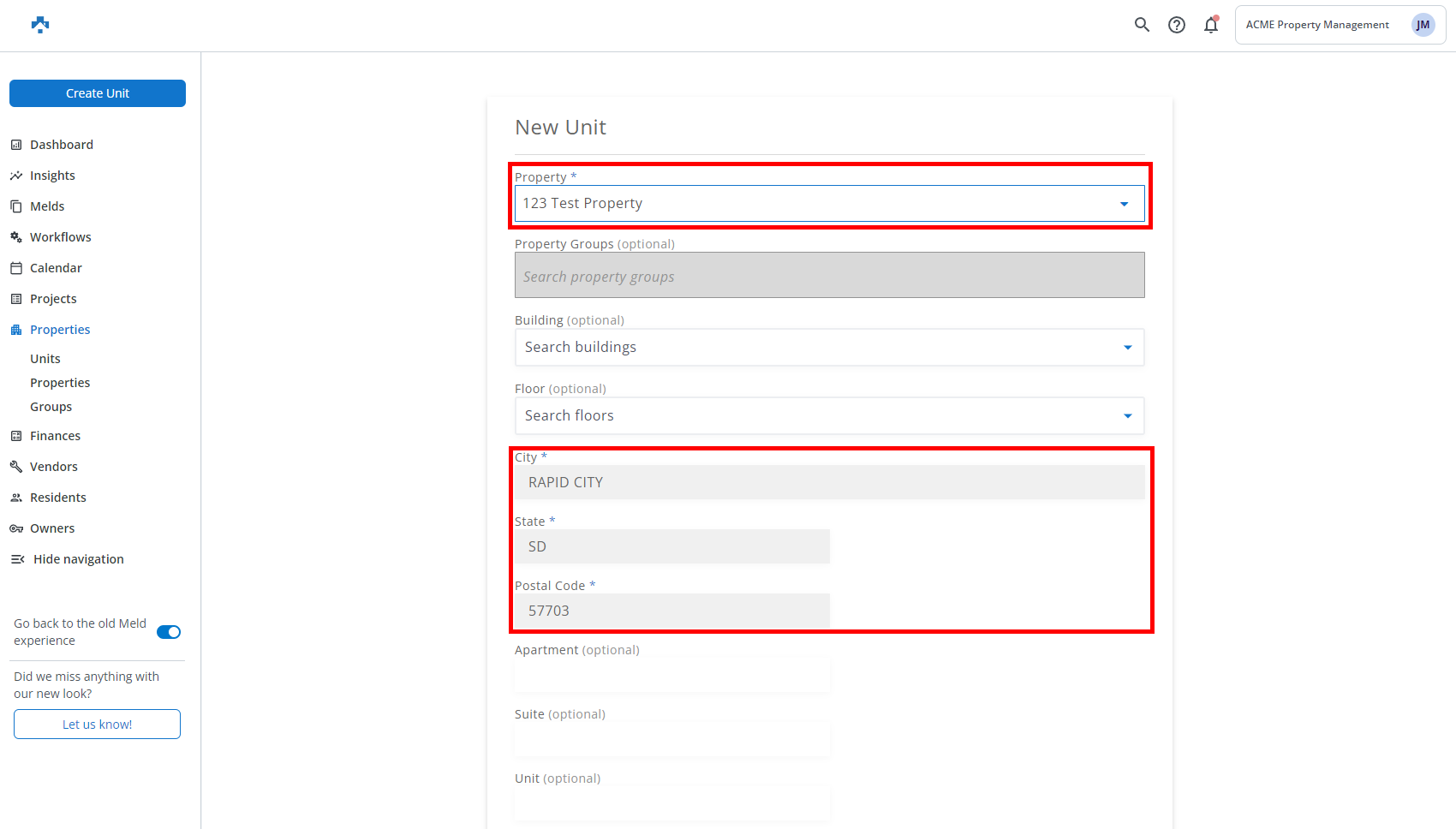This screenshot has height=829, width=1456.
Task: Go to Groups in the sidebar
Action: click(x=51, y=407)
